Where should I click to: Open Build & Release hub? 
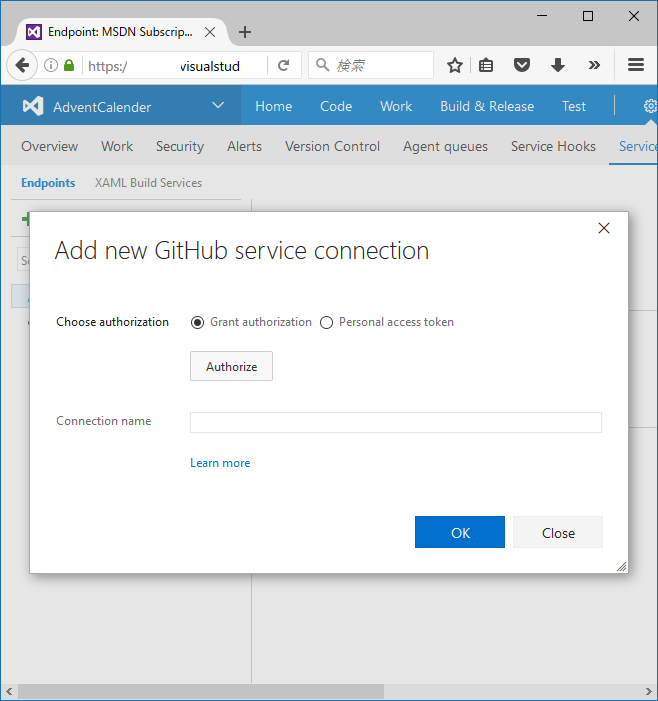pos(487,106)
